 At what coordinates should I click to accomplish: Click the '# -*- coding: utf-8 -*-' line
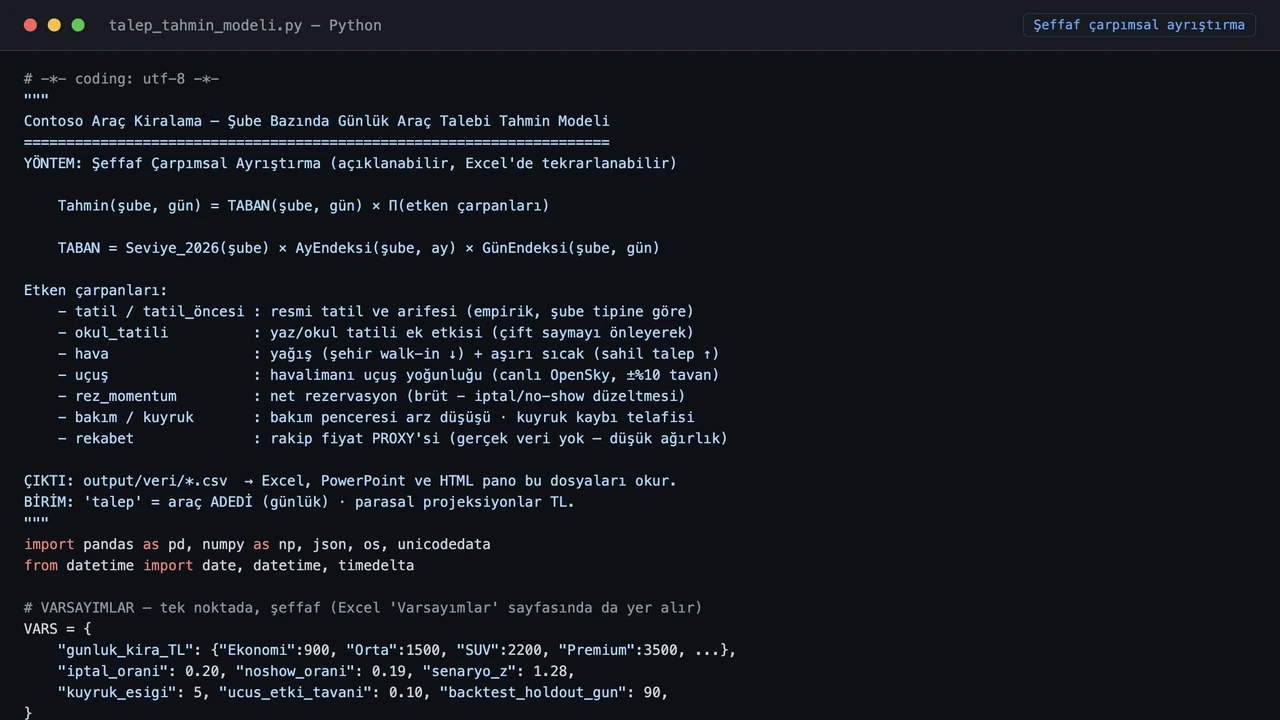122,79
